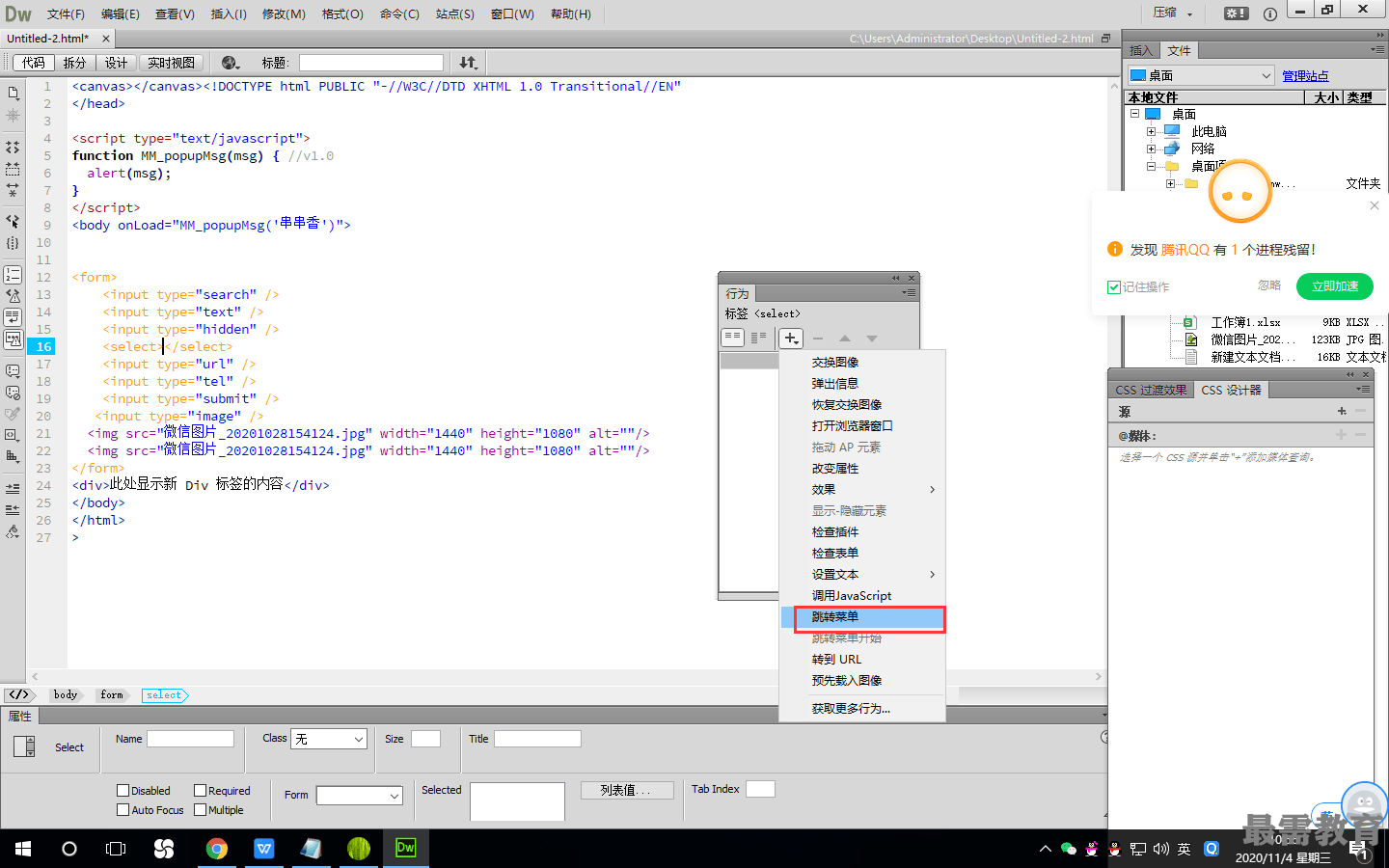This screenshot has width=1389, height=868.
Task: Switch to CSS 过渡效果 tab
Action: (x=1152, y=390)
